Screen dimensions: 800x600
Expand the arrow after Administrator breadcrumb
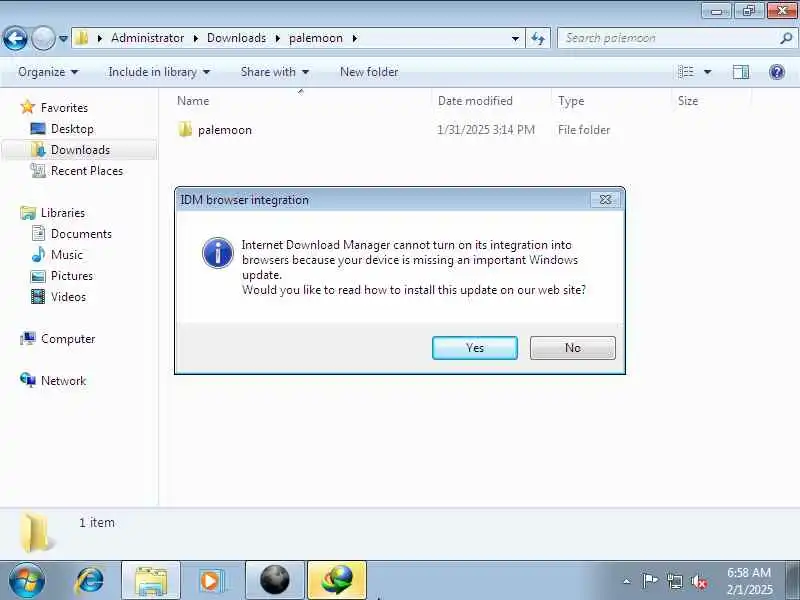click(196, 38)
